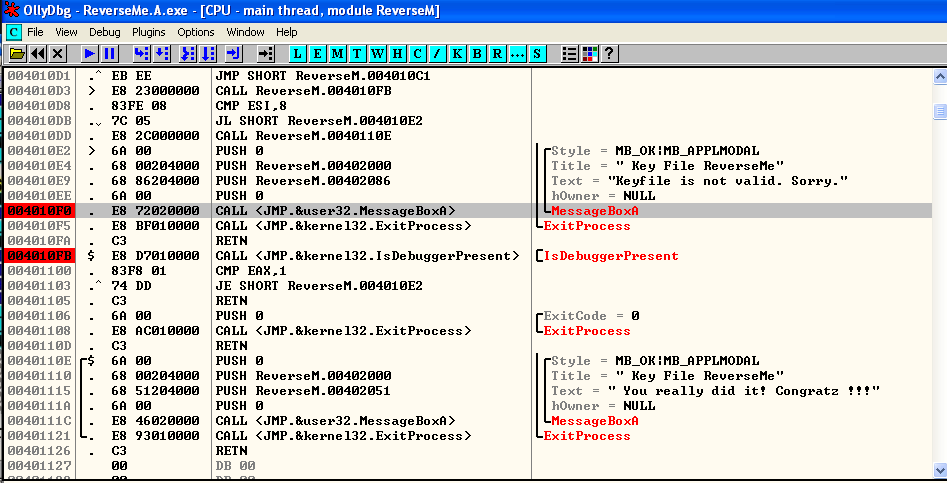The width and height of the screenshot is (947, 483).
Task: Click scroll up arrow of disassembly pane
Action: coord(940,77)
